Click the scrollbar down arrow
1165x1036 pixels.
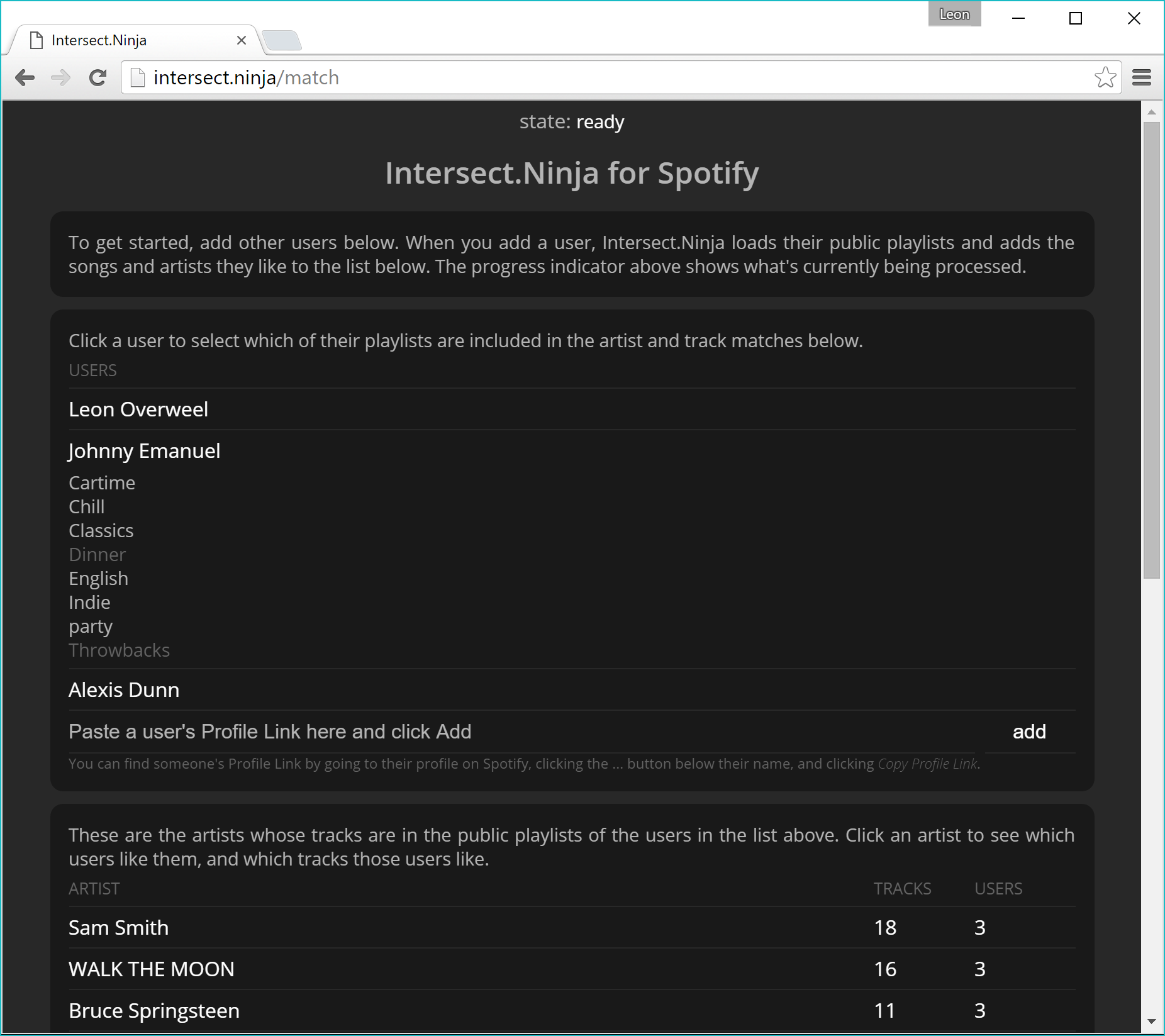coord(1152,1022)
